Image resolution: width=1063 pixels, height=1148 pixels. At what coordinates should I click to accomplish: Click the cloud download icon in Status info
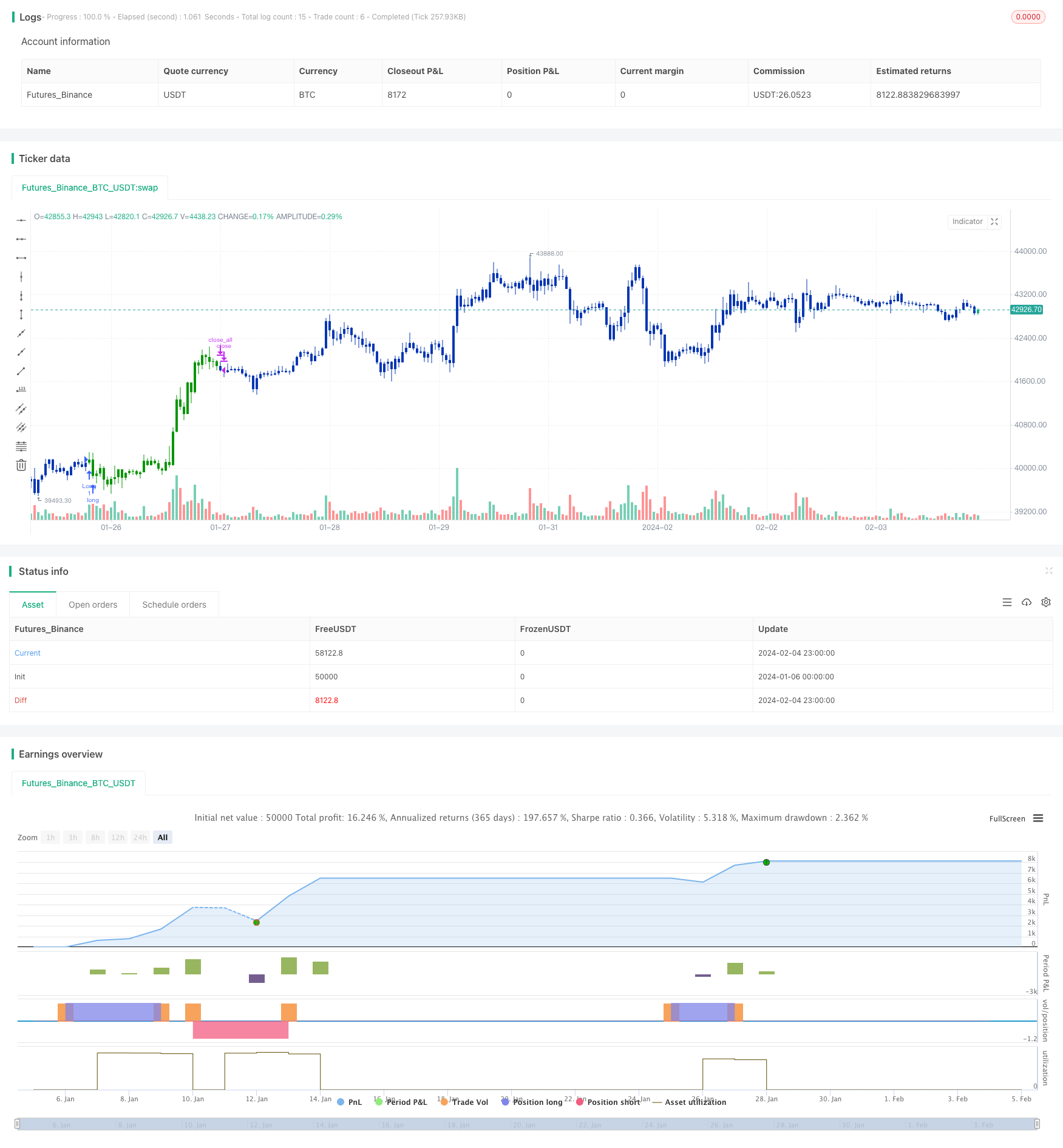click(x=1027, y=602)
